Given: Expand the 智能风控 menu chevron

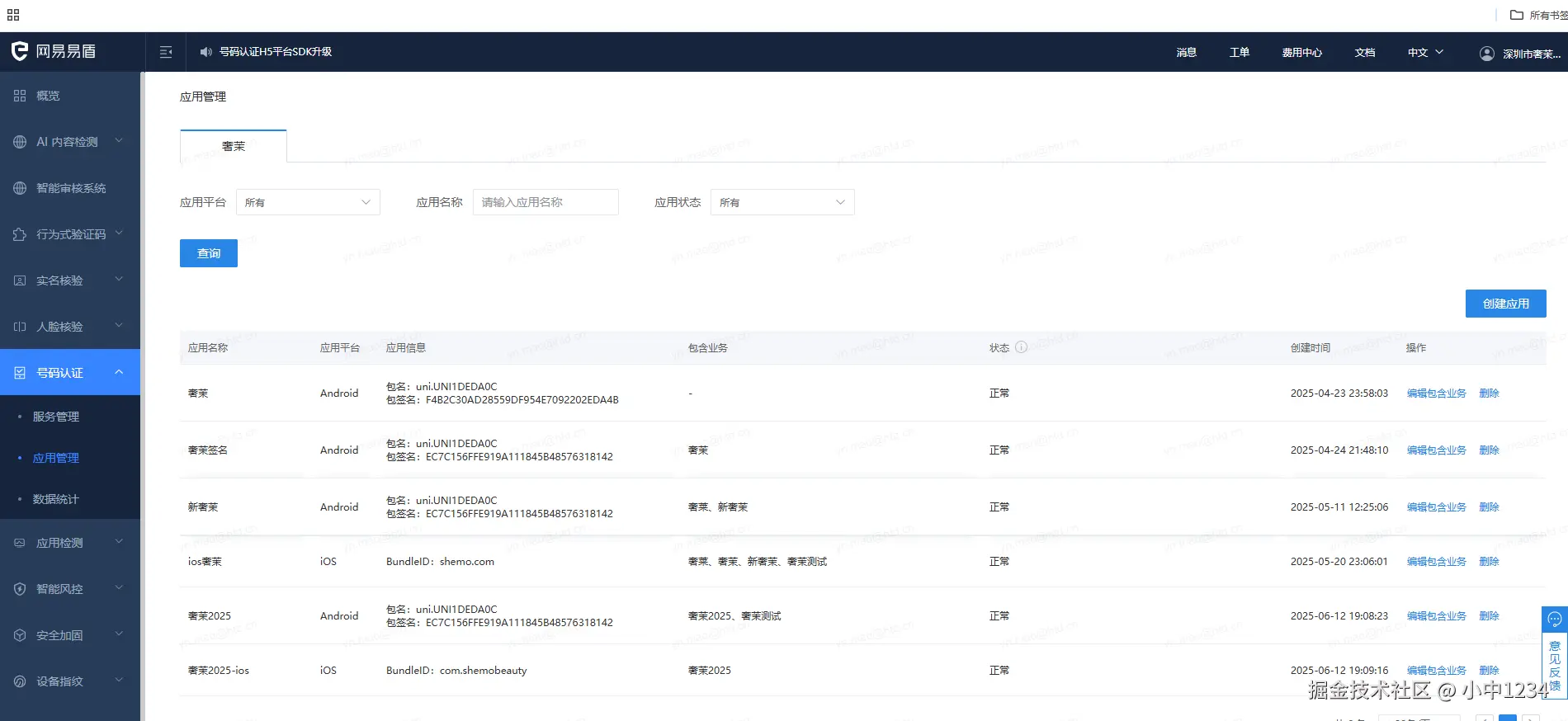Looking at the screenshot, I should pos(119,588).
